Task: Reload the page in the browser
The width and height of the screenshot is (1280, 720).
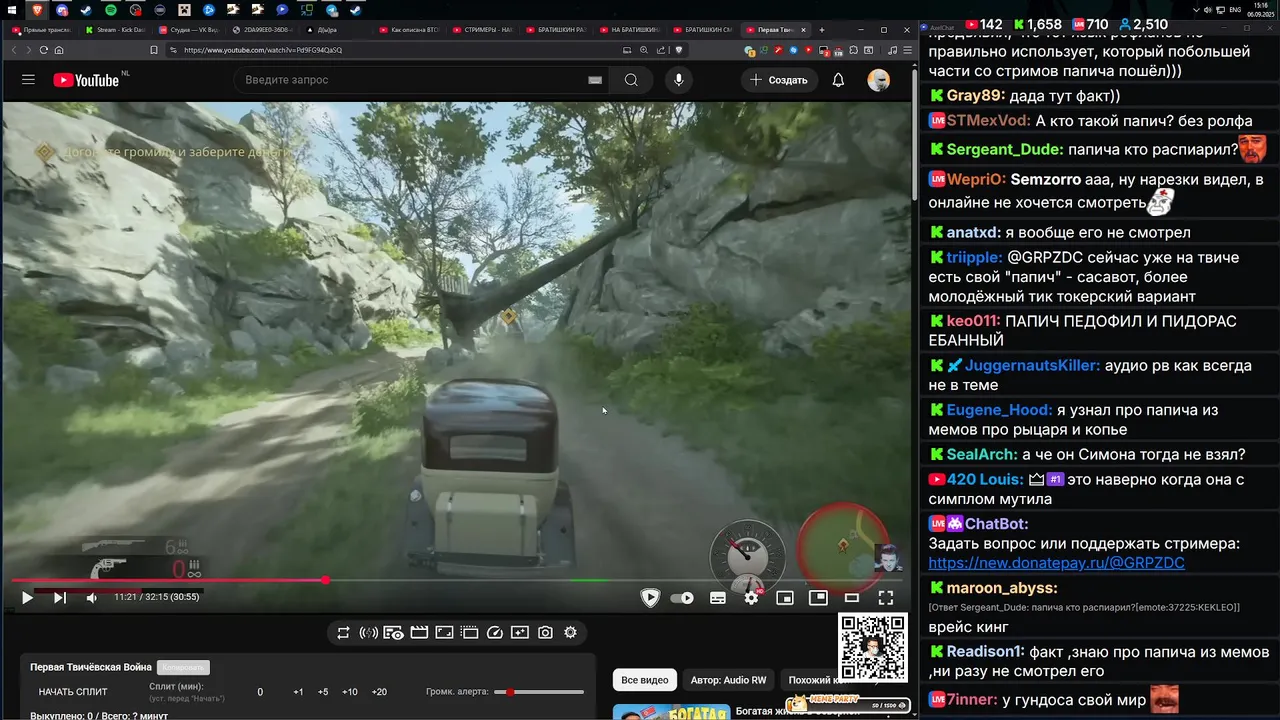Action: tap(43, 50)
